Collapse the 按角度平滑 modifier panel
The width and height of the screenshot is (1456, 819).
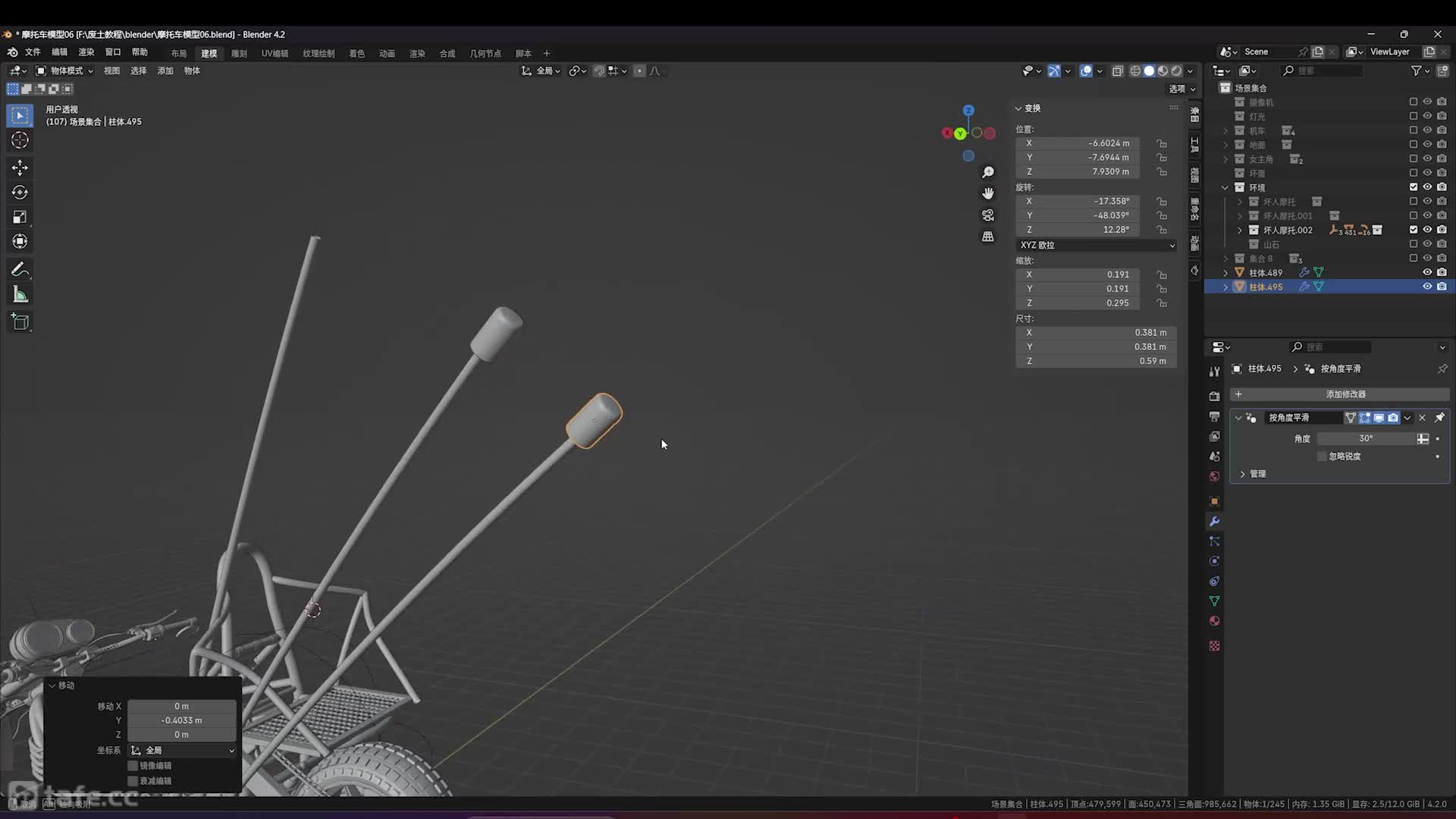tap(1238, 418)
